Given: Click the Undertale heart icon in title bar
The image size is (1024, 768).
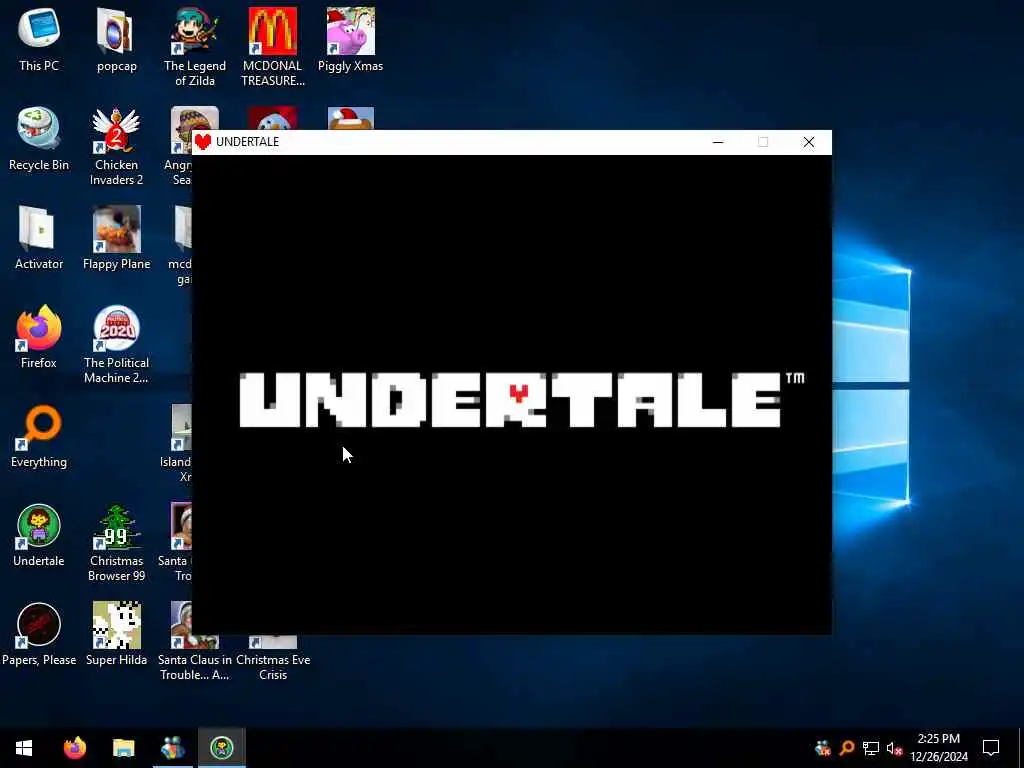Looking at the screenshot, I should (202, 142).
